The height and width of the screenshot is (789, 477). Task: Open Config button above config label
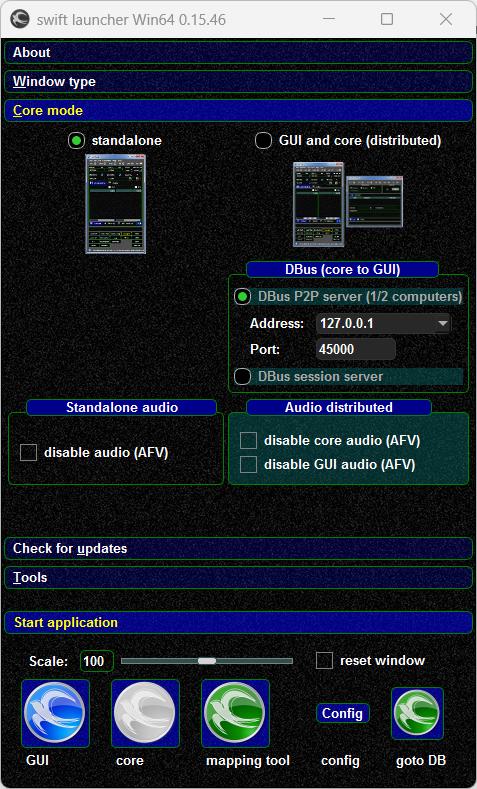(x=343, y=713)
